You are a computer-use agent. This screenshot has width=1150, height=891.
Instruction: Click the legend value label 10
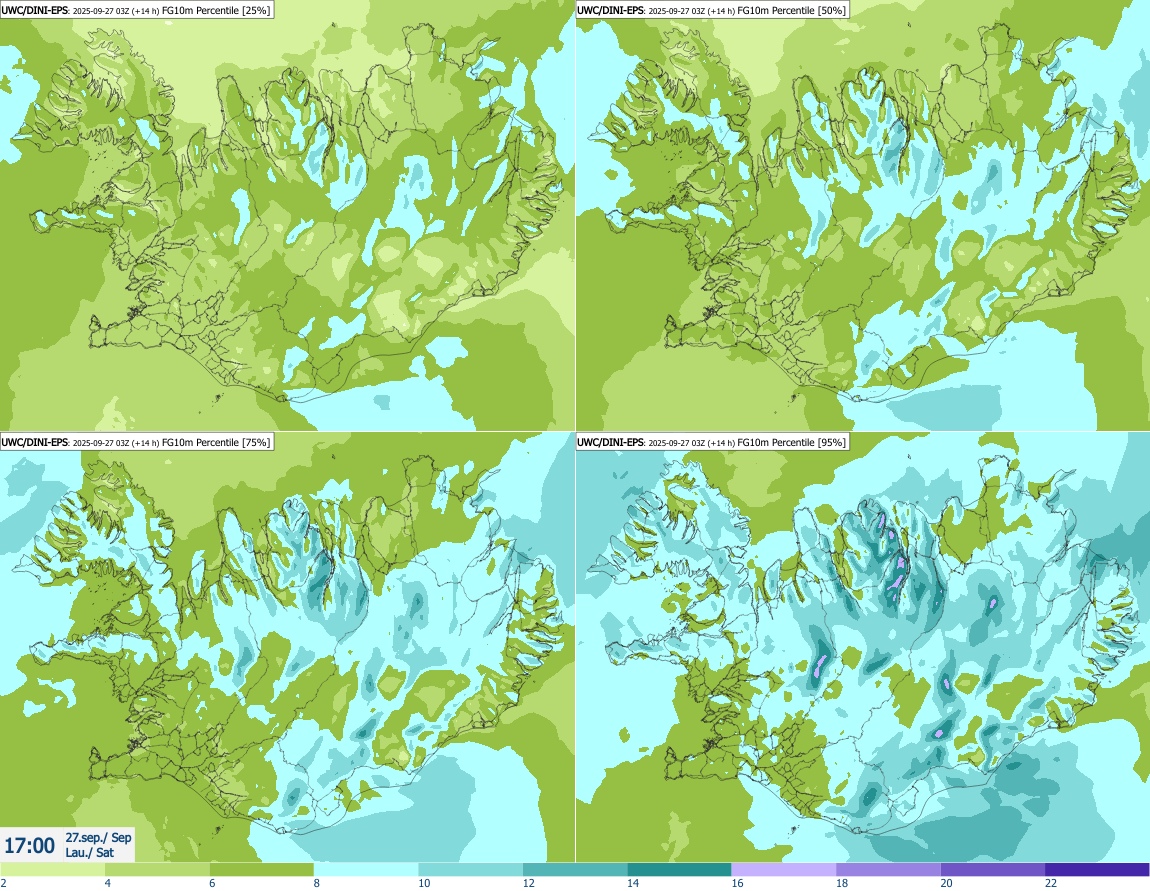(424, 883)
